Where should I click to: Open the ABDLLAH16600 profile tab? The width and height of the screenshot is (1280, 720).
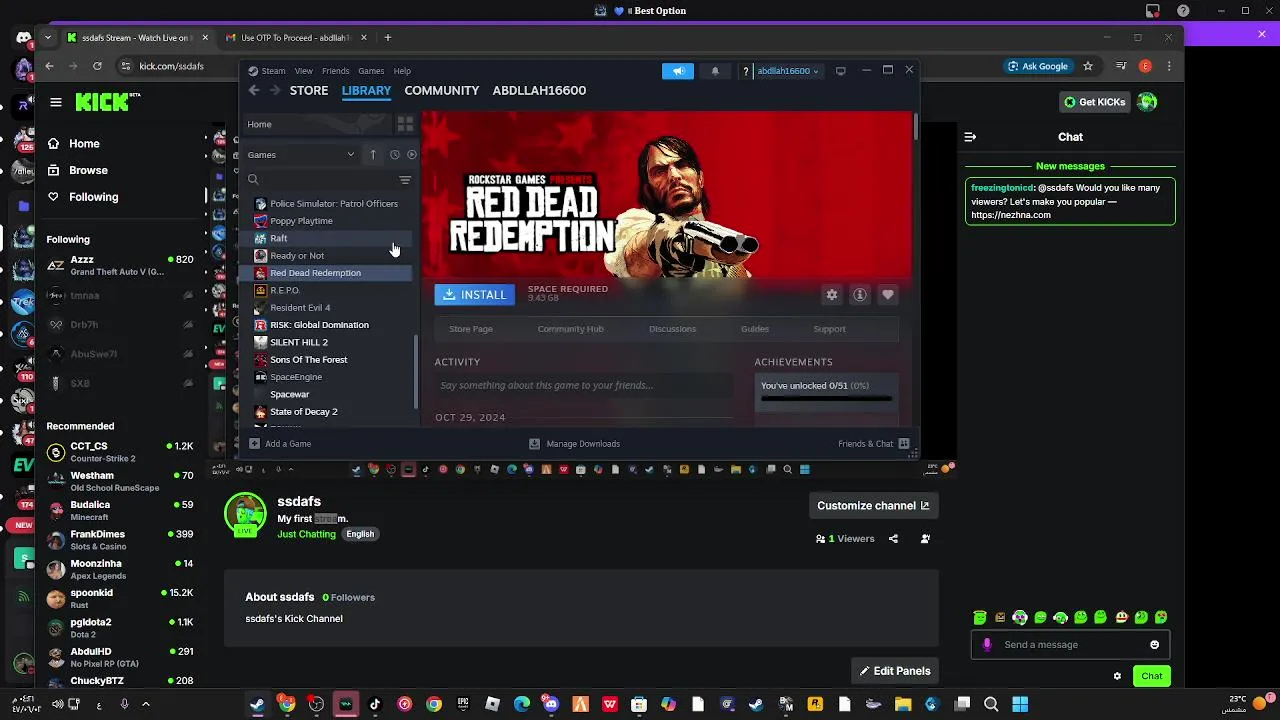pyautogui.click(x=539, y=90)
